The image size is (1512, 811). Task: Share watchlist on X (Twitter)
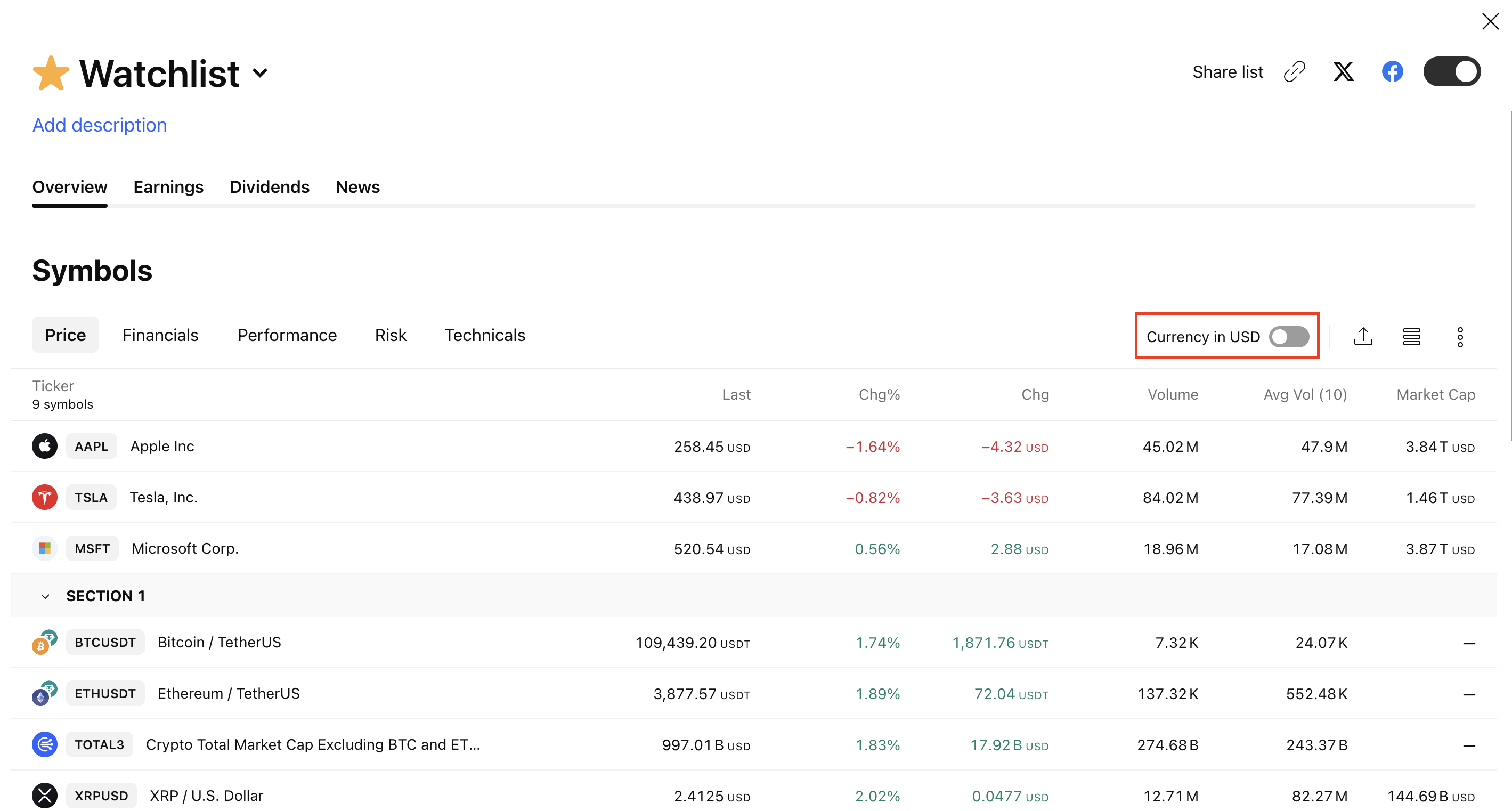pos(1343,71)
